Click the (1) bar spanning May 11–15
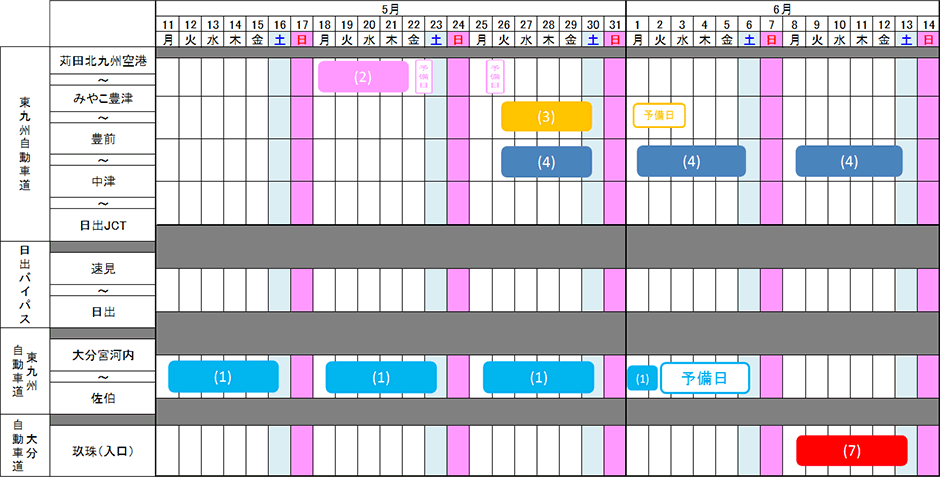The height and width of the screenshot is (477, 940). point(223,376)
